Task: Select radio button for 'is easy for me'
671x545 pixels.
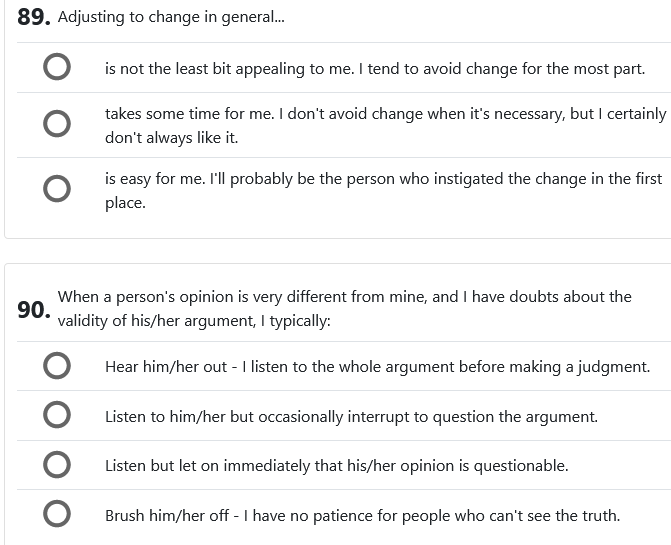Action: (x=57, y=190)
